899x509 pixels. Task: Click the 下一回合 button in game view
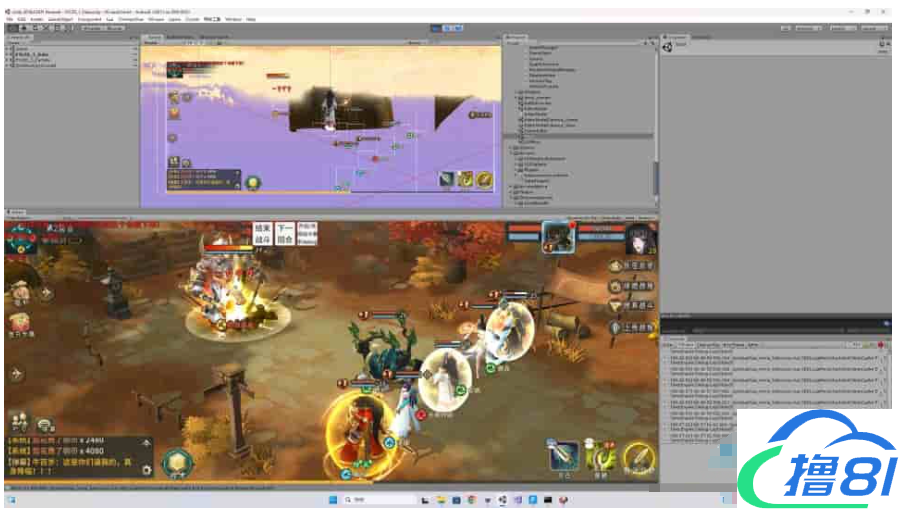coord(285,234)
